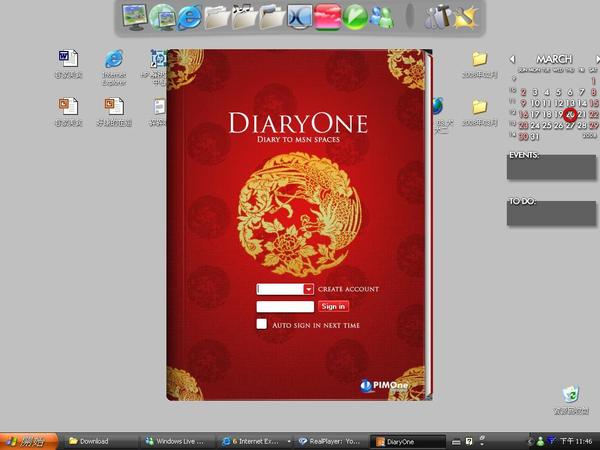Select the DiaryOne taskbar button

[408, 441]
